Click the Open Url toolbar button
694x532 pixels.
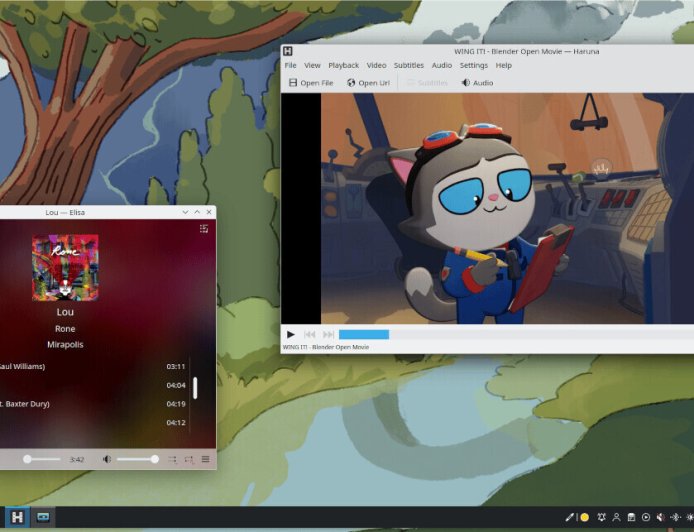368,83
